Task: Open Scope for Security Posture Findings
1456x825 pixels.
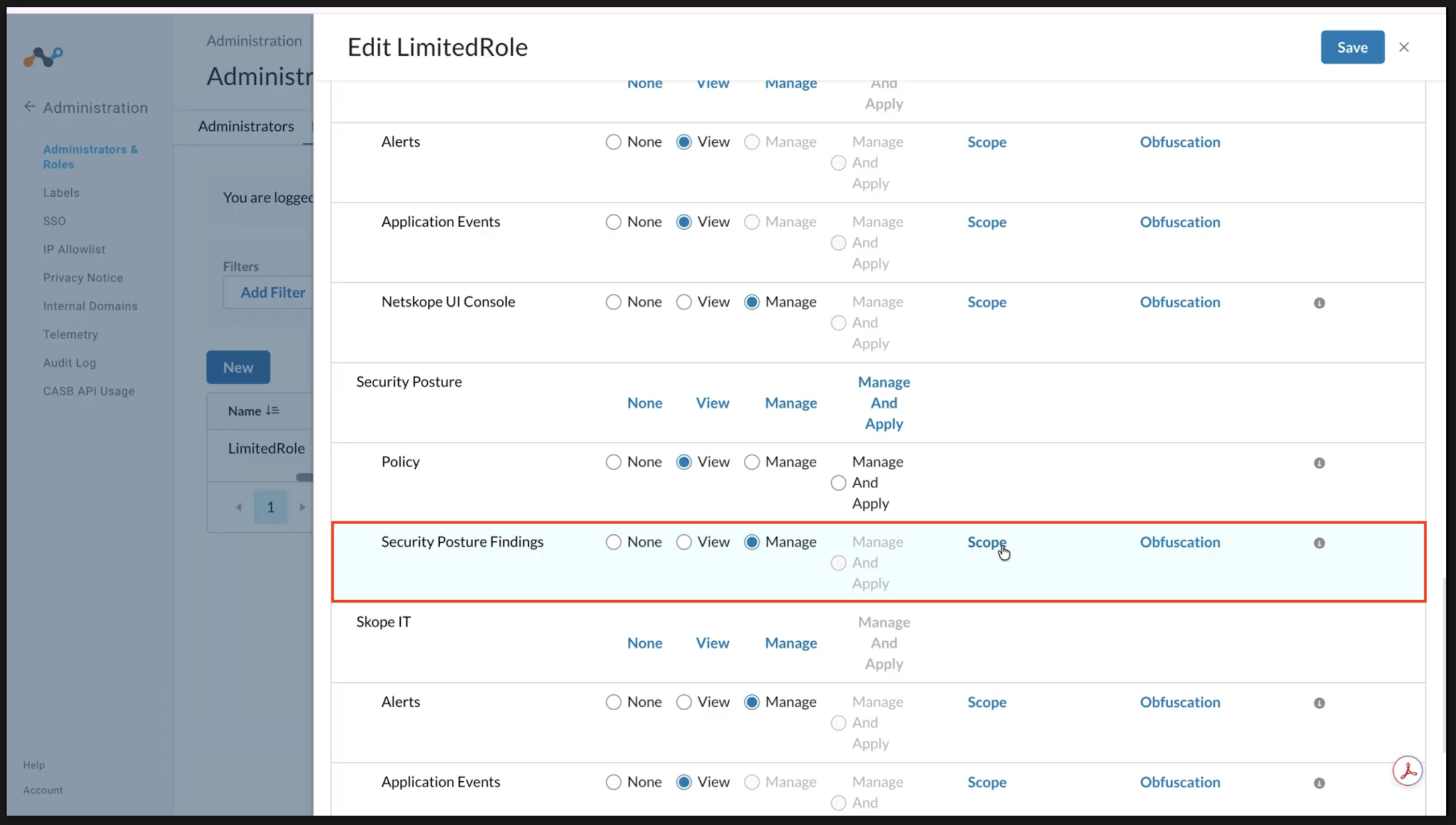Action: point(987,542)
